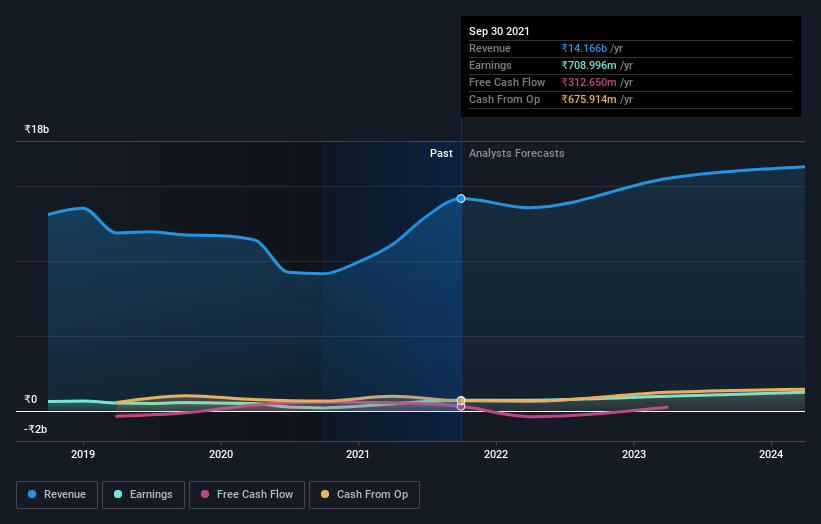Click the tooltip date 'Sep 30 2021'
The height and width of the screenshot is (524, 821).
pyautogui.click(x=499, y=31)
